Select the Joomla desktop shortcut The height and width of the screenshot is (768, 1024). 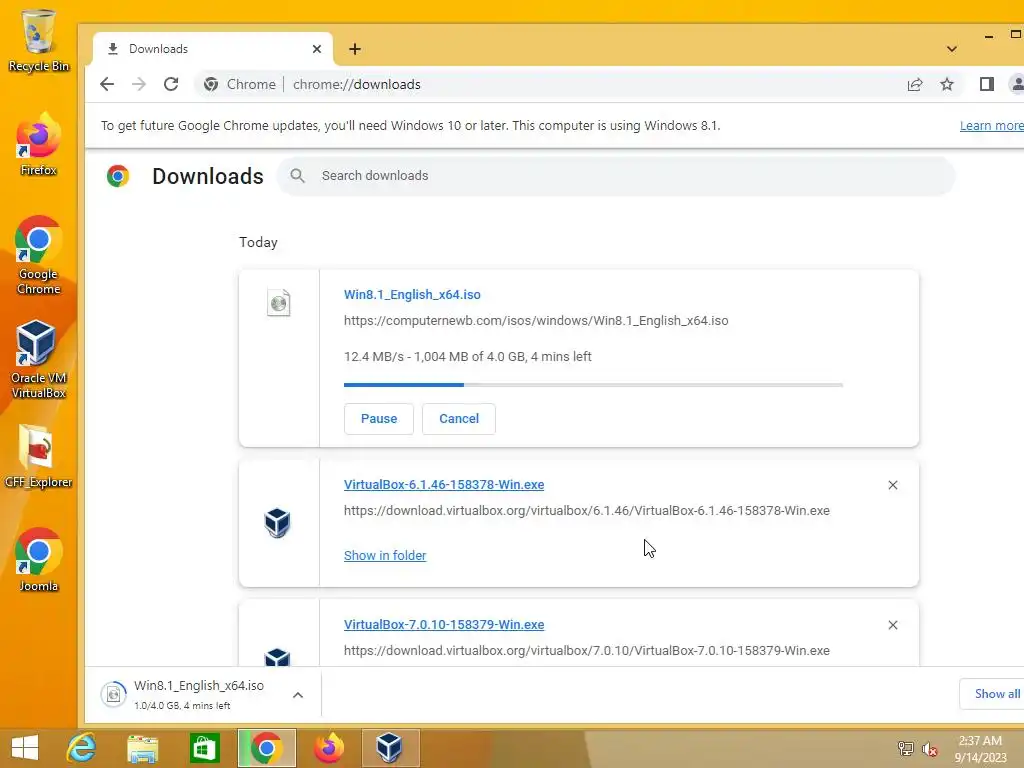39,560
